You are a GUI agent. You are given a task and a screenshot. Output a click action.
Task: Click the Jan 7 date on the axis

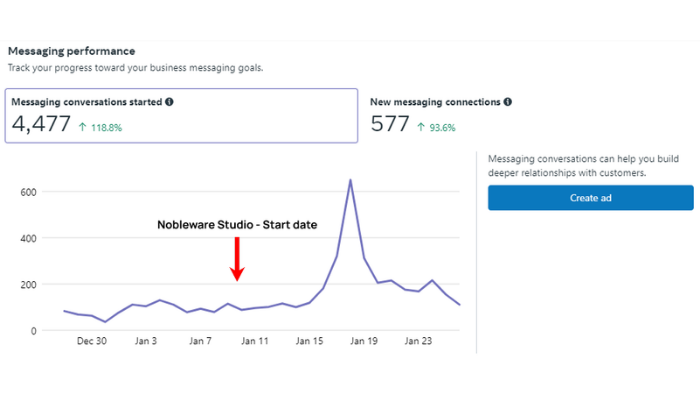click(x=200, y=341)
